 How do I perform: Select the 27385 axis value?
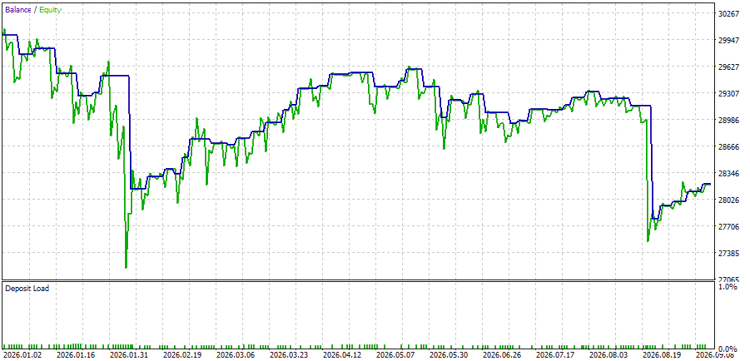point(729,253)
